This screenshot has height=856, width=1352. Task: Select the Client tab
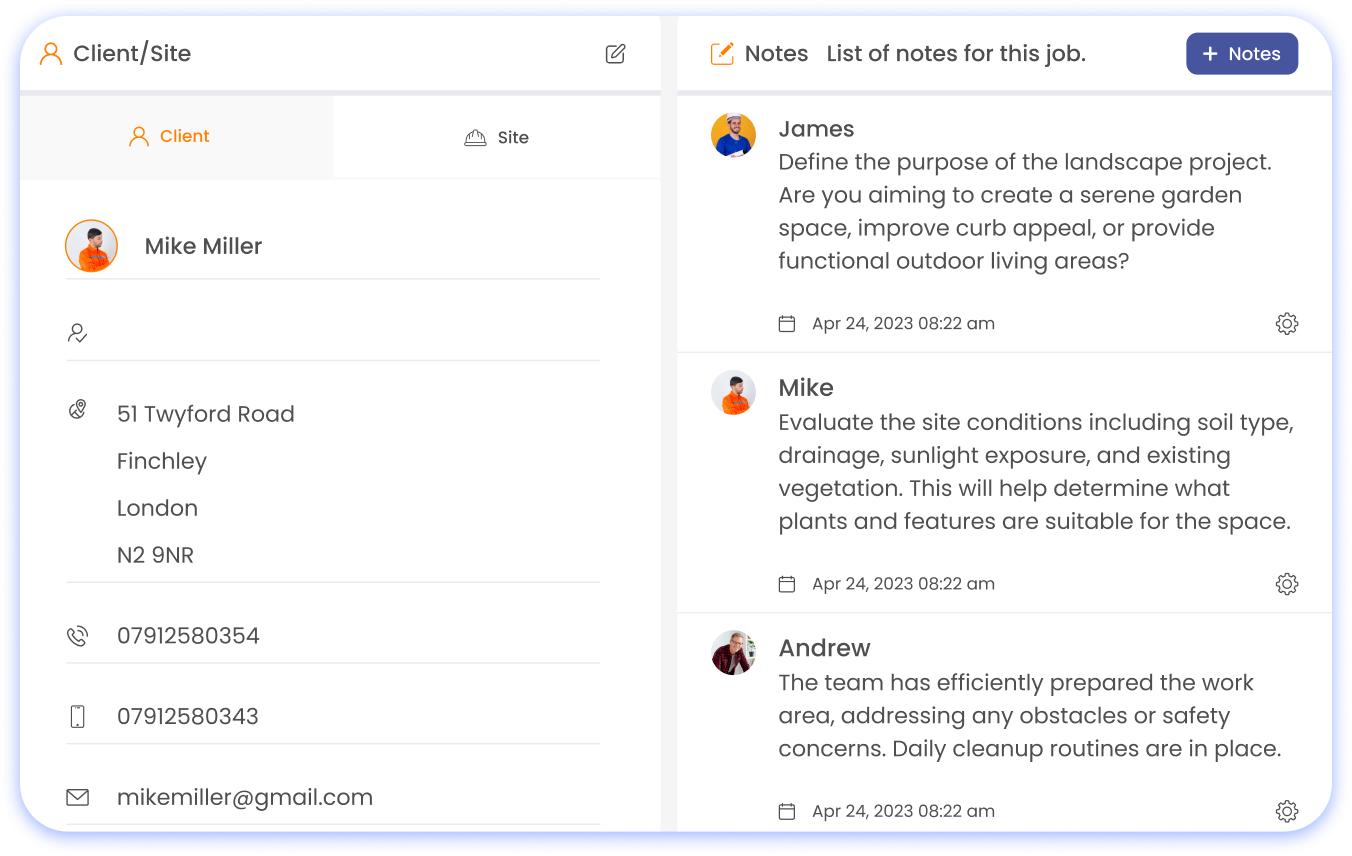pos(170,137)
